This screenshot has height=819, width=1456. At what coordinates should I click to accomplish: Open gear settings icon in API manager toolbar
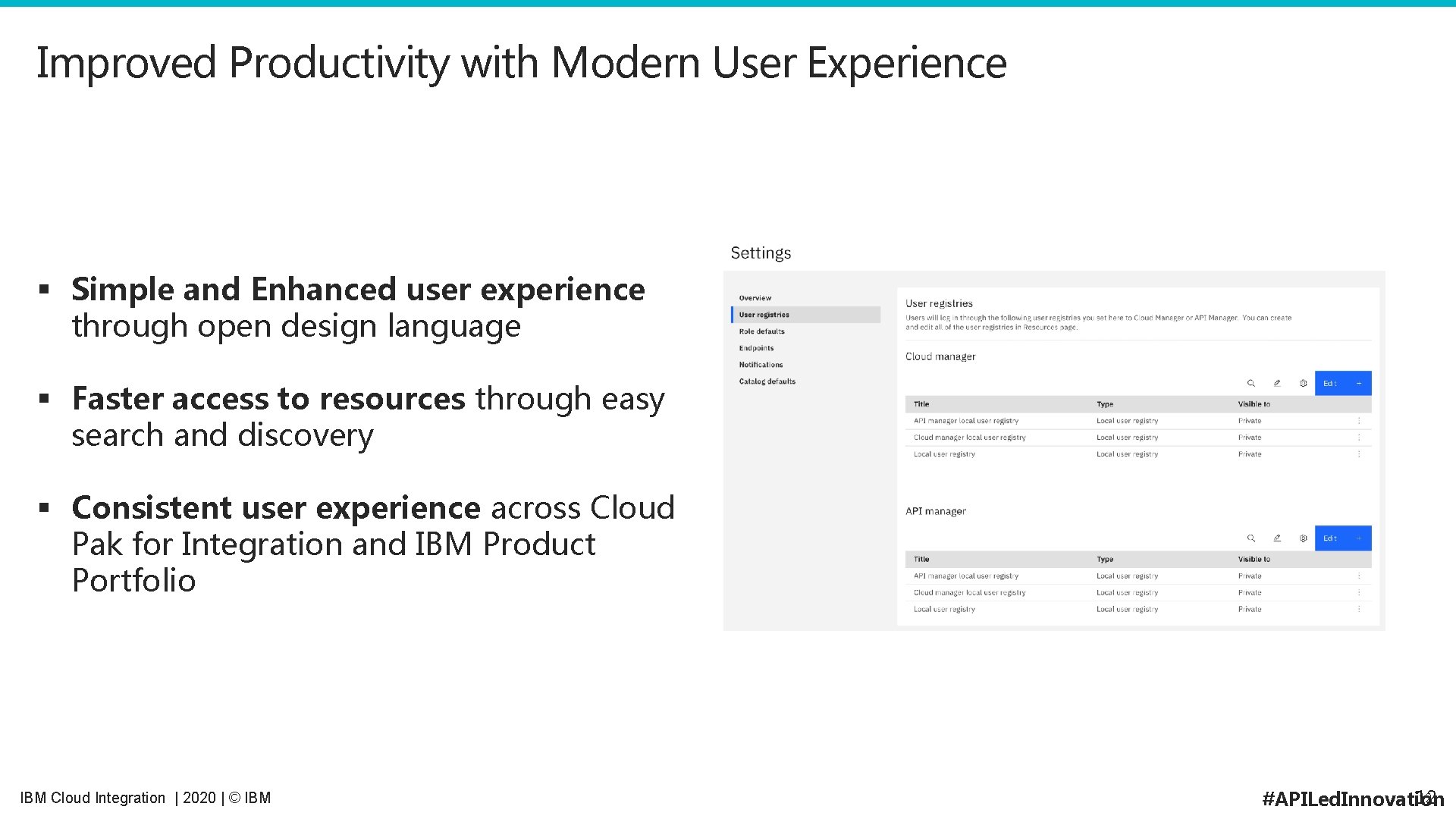tap(1303, 538)
